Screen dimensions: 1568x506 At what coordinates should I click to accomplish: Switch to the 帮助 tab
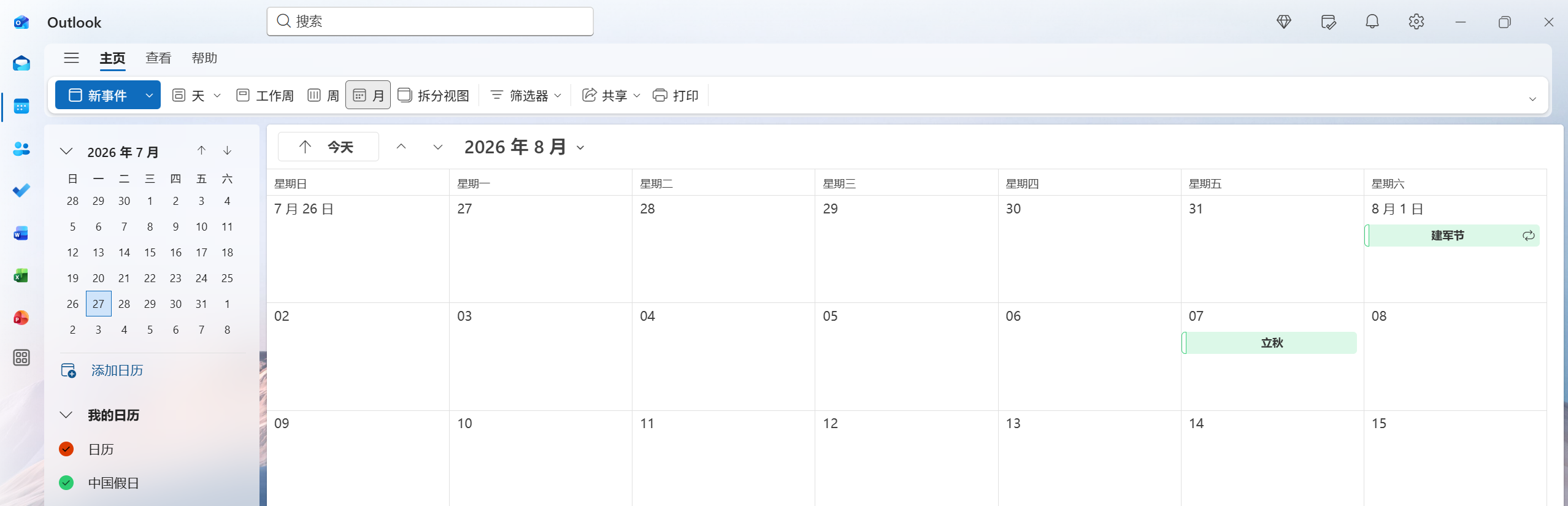(204, 58)
